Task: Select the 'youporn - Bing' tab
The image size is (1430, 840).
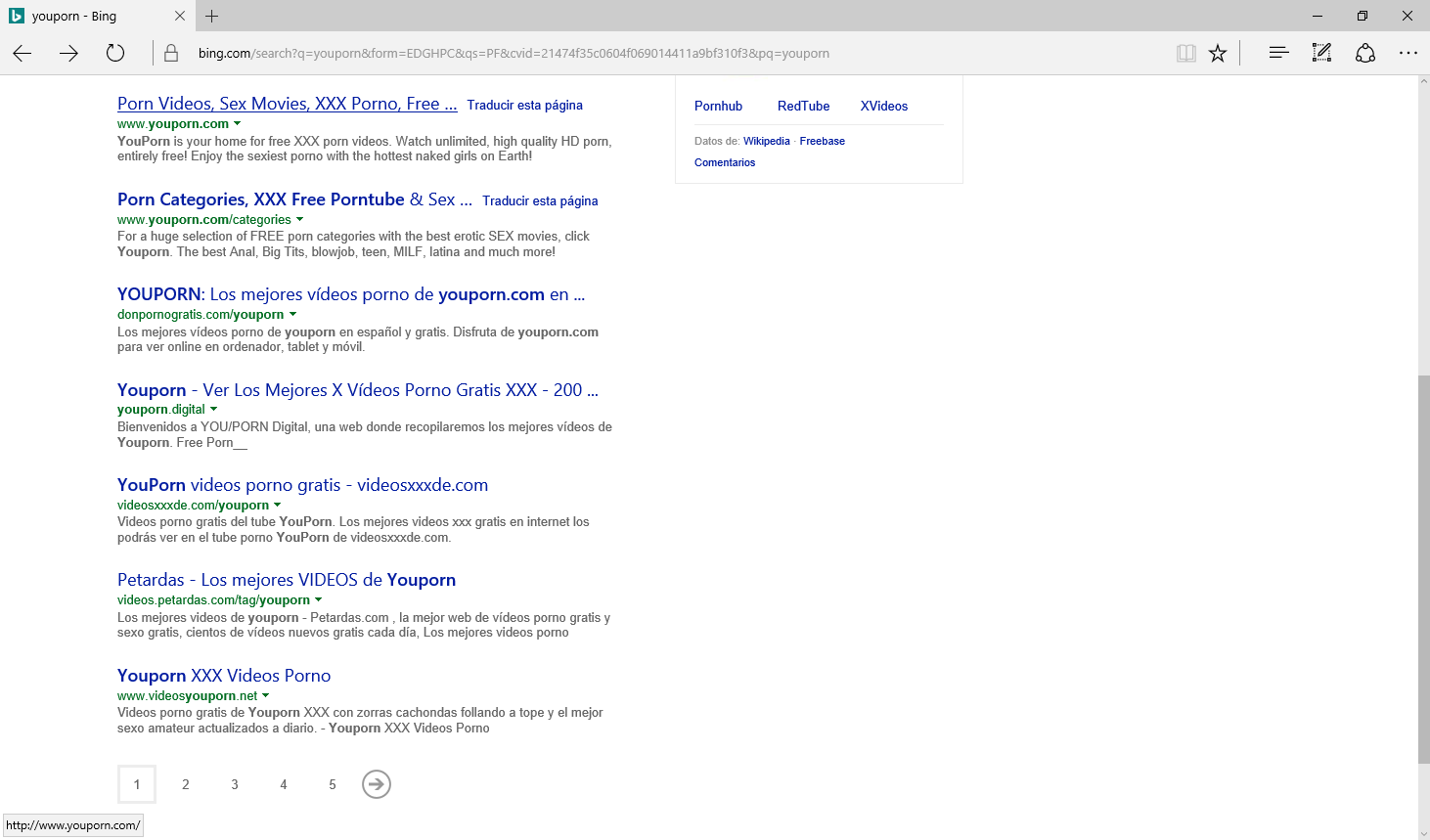Action: point(97,16)
